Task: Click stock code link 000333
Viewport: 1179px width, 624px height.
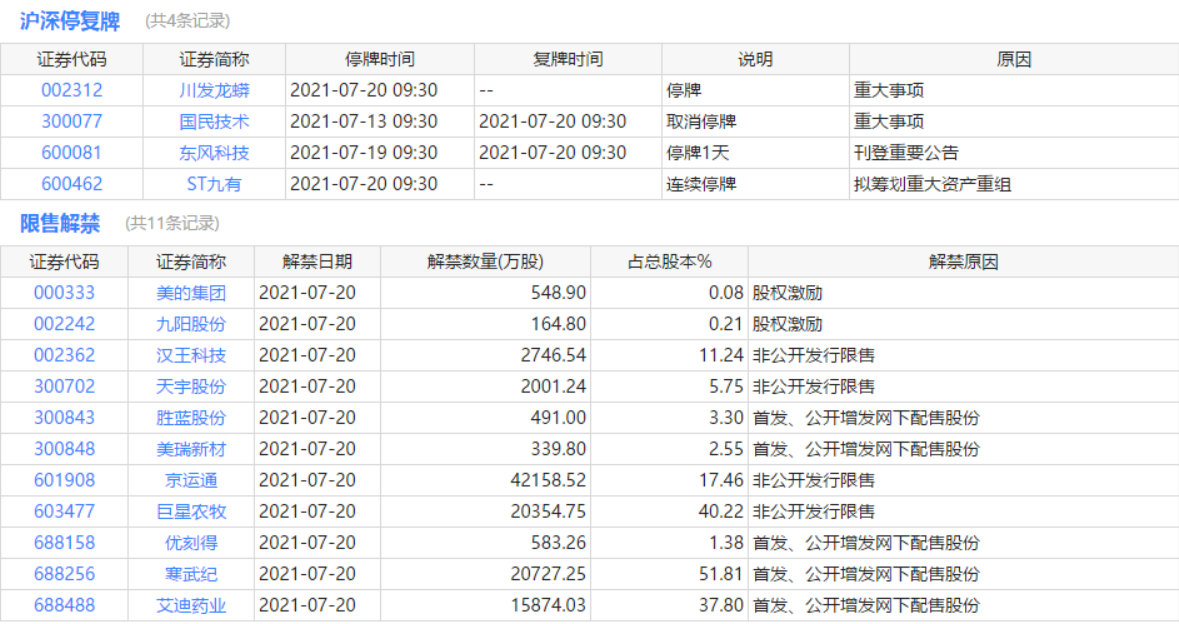Action: [64, 293]
